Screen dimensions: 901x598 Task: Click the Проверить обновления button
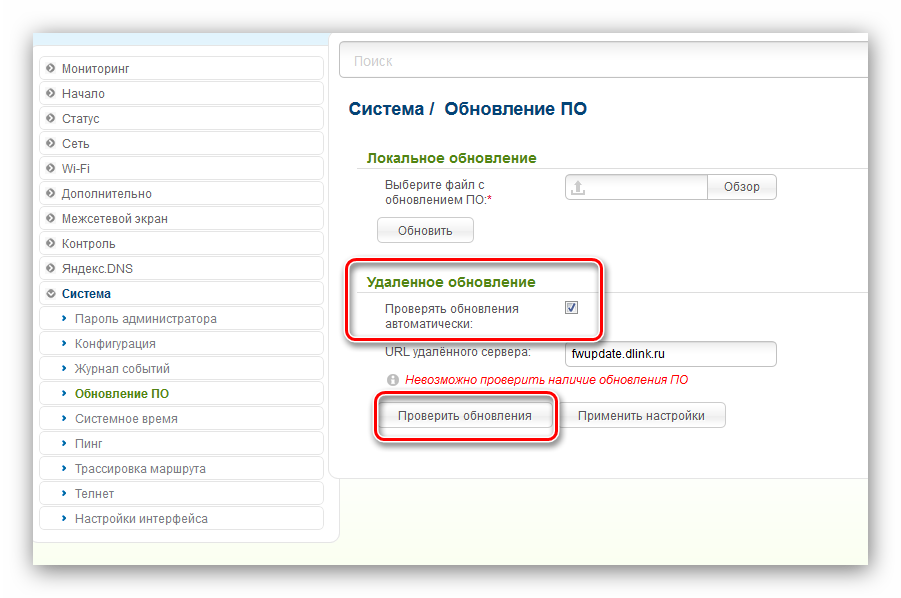point(465,415)
